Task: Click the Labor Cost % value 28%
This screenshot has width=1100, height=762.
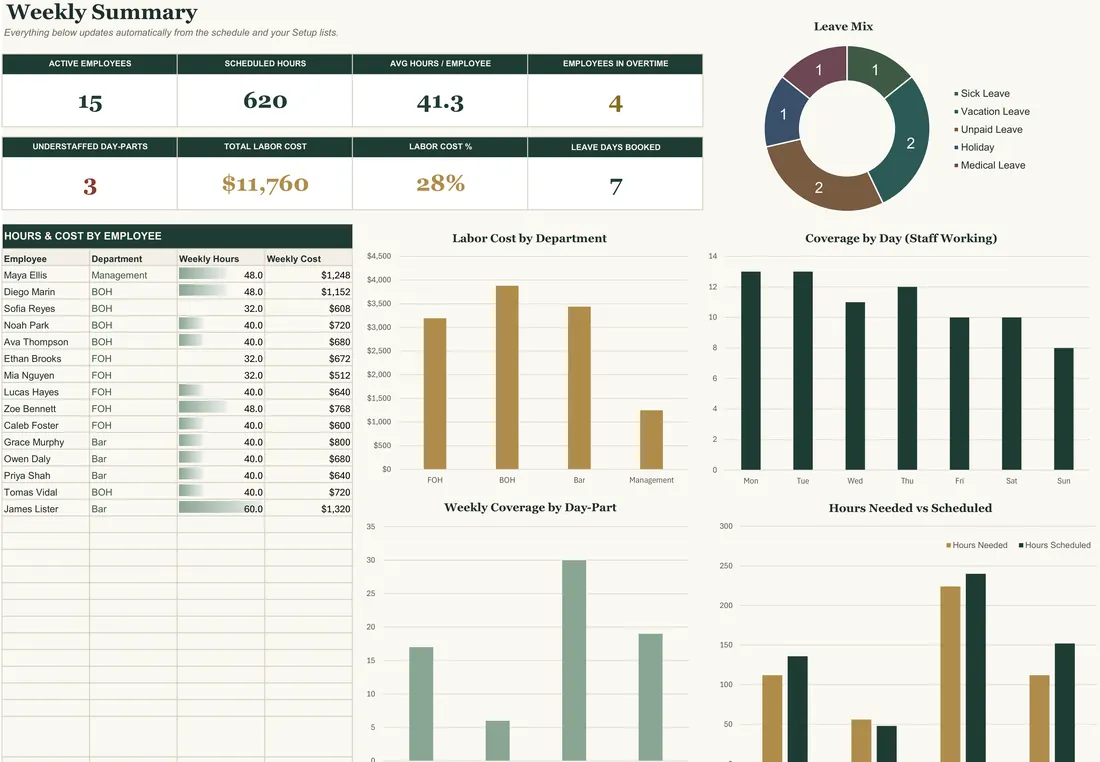Action: pos(440,183)
